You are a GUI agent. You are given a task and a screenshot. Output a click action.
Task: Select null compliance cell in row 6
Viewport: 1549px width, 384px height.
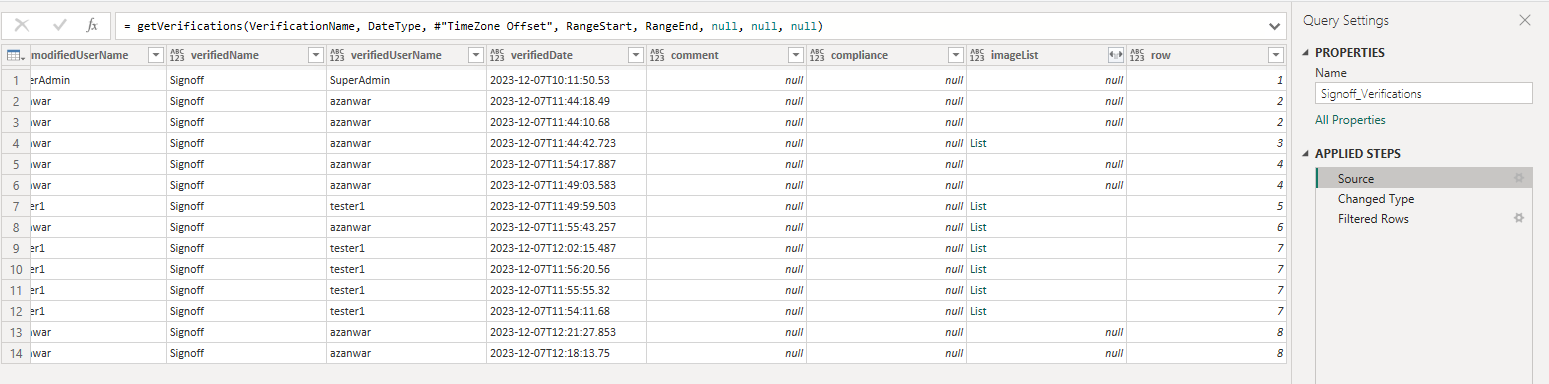[886, 185]
